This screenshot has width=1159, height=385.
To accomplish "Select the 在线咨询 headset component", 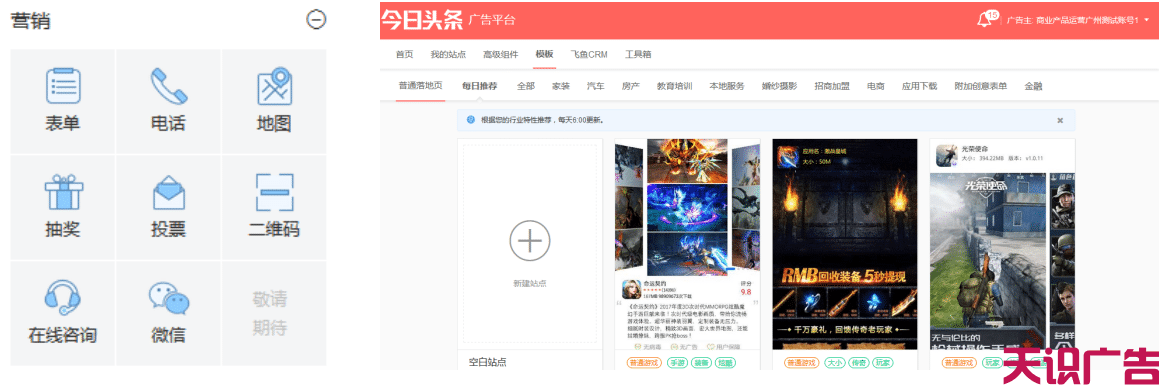I will (x=63, y=313).
